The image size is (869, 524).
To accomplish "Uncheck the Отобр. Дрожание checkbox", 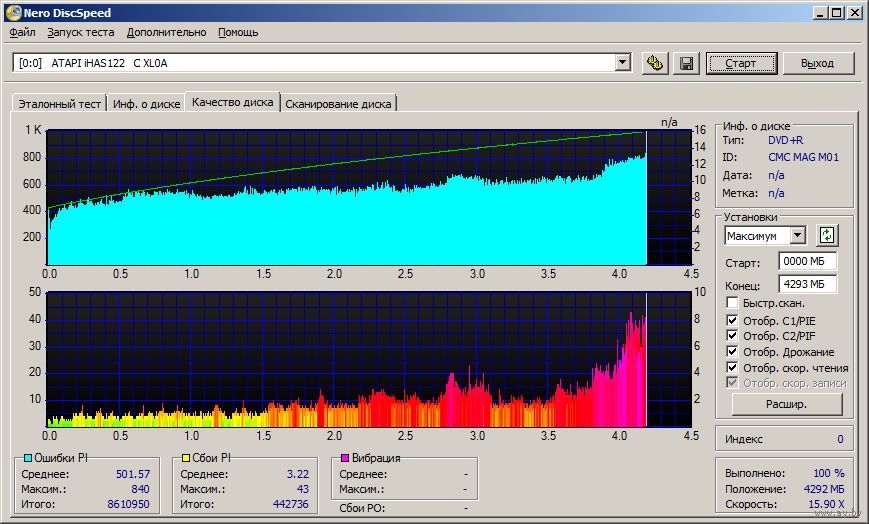I will tap(732, 352).
